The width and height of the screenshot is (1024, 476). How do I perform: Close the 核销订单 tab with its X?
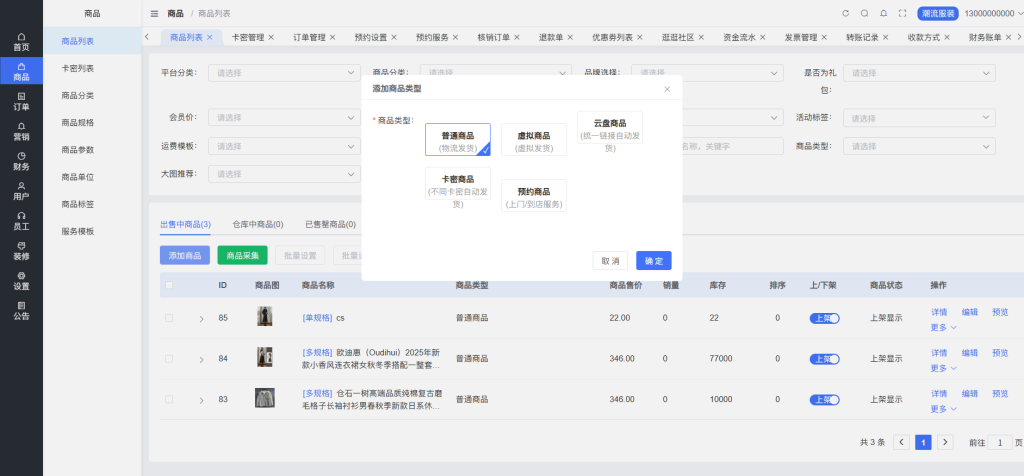click(x=517, y=37)
